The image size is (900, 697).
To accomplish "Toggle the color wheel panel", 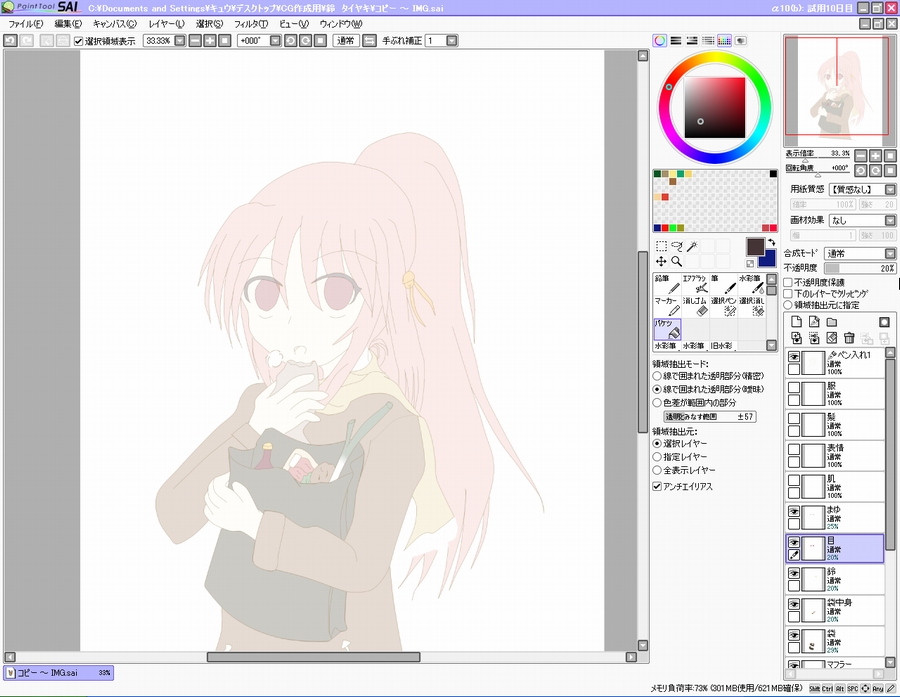I will click(x=660, y=40).
